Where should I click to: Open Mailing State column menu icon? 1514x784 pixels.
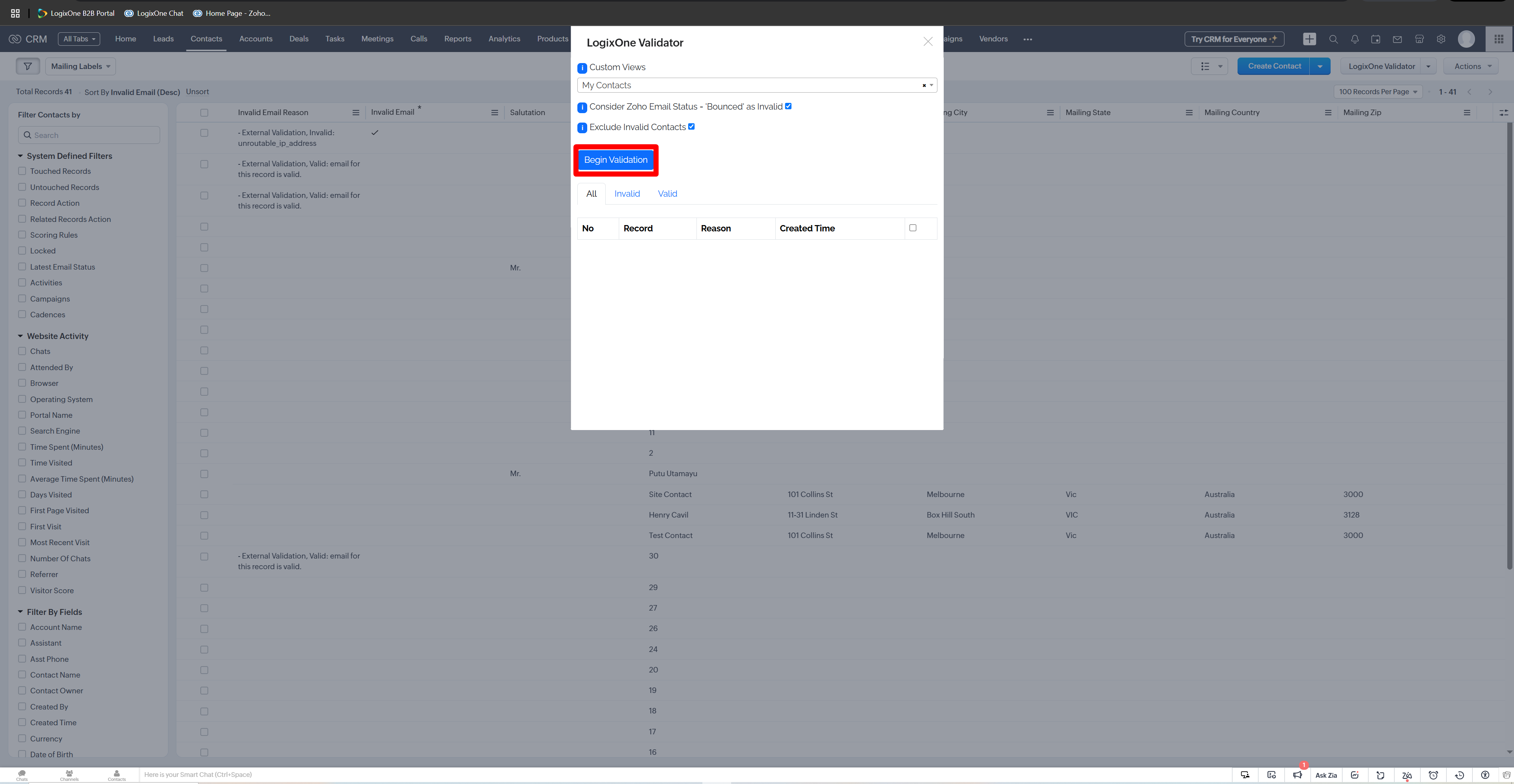click(1188, 113)
